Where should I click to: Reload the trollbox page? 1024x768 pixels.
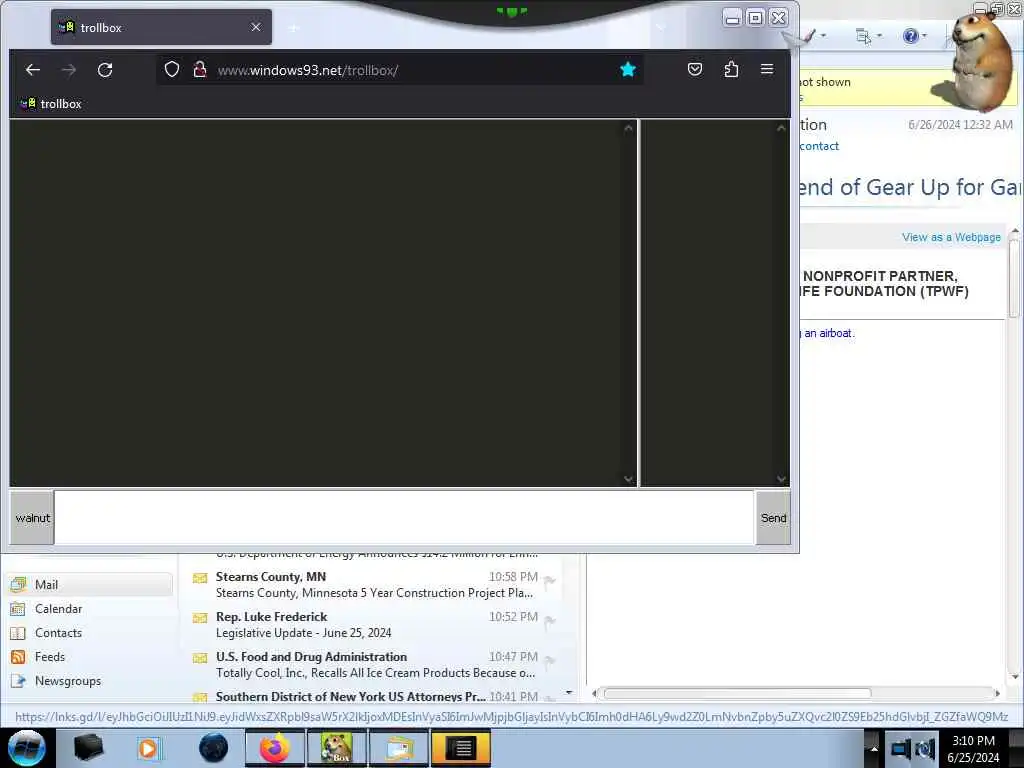(x=105, y=70)
